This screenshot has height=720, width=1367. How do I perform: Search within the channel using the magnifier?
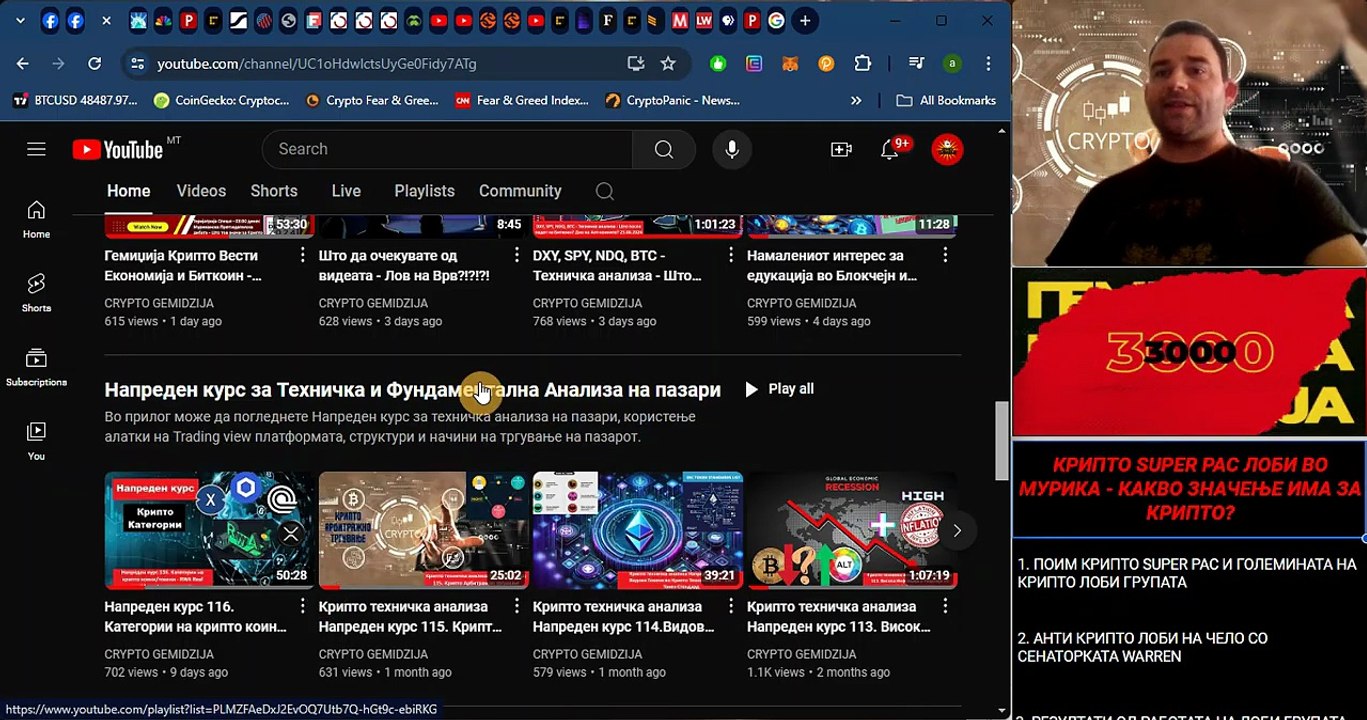(x=605, y=191)
